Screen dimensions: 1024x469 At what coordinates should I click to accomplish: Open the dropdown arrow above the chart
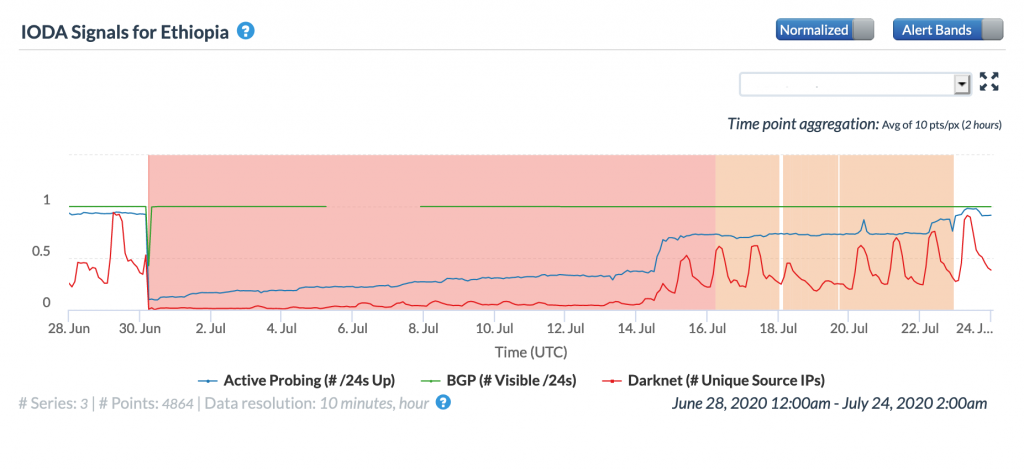tap(963, 84)
